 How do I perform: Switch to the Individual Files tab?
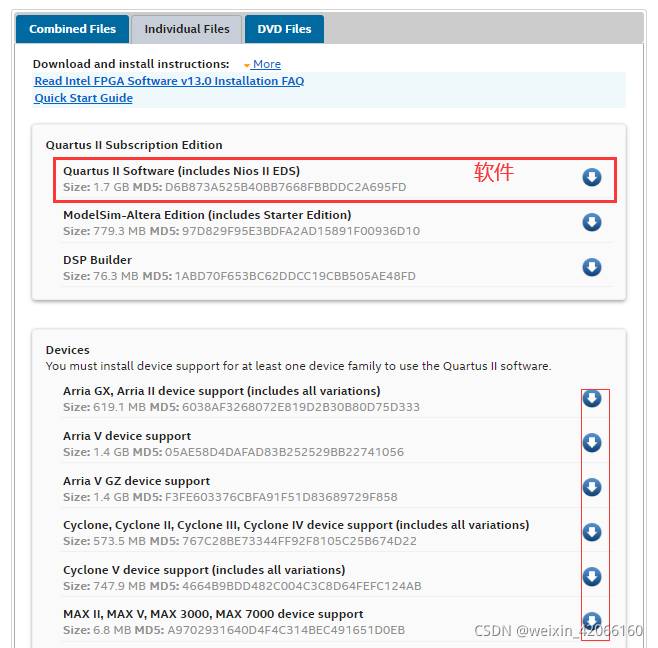coord(186,29)
